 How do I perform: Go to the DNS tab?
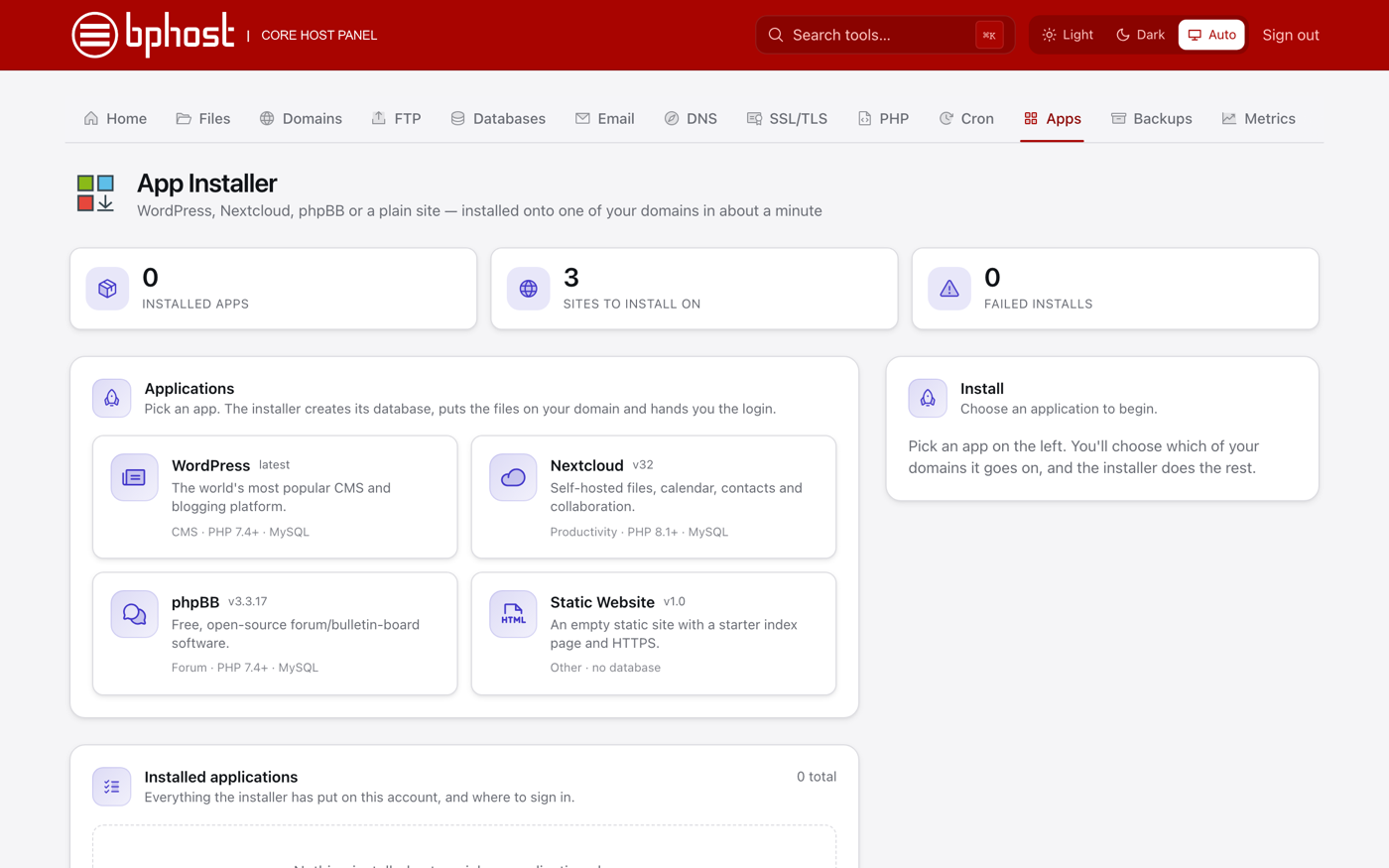coord(691,118)
